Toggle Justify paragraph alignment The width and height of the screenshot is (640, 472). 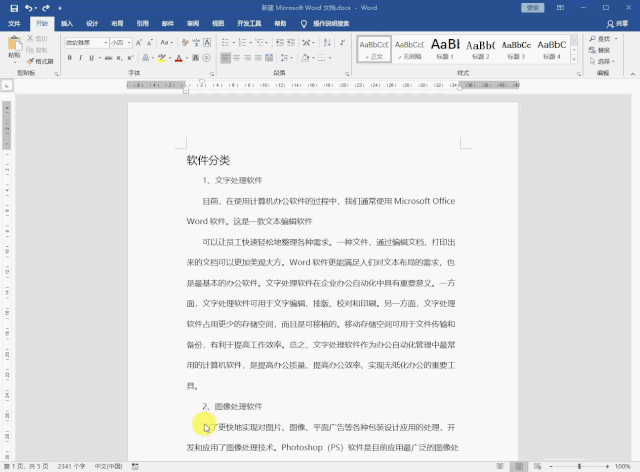coord(258,58)
